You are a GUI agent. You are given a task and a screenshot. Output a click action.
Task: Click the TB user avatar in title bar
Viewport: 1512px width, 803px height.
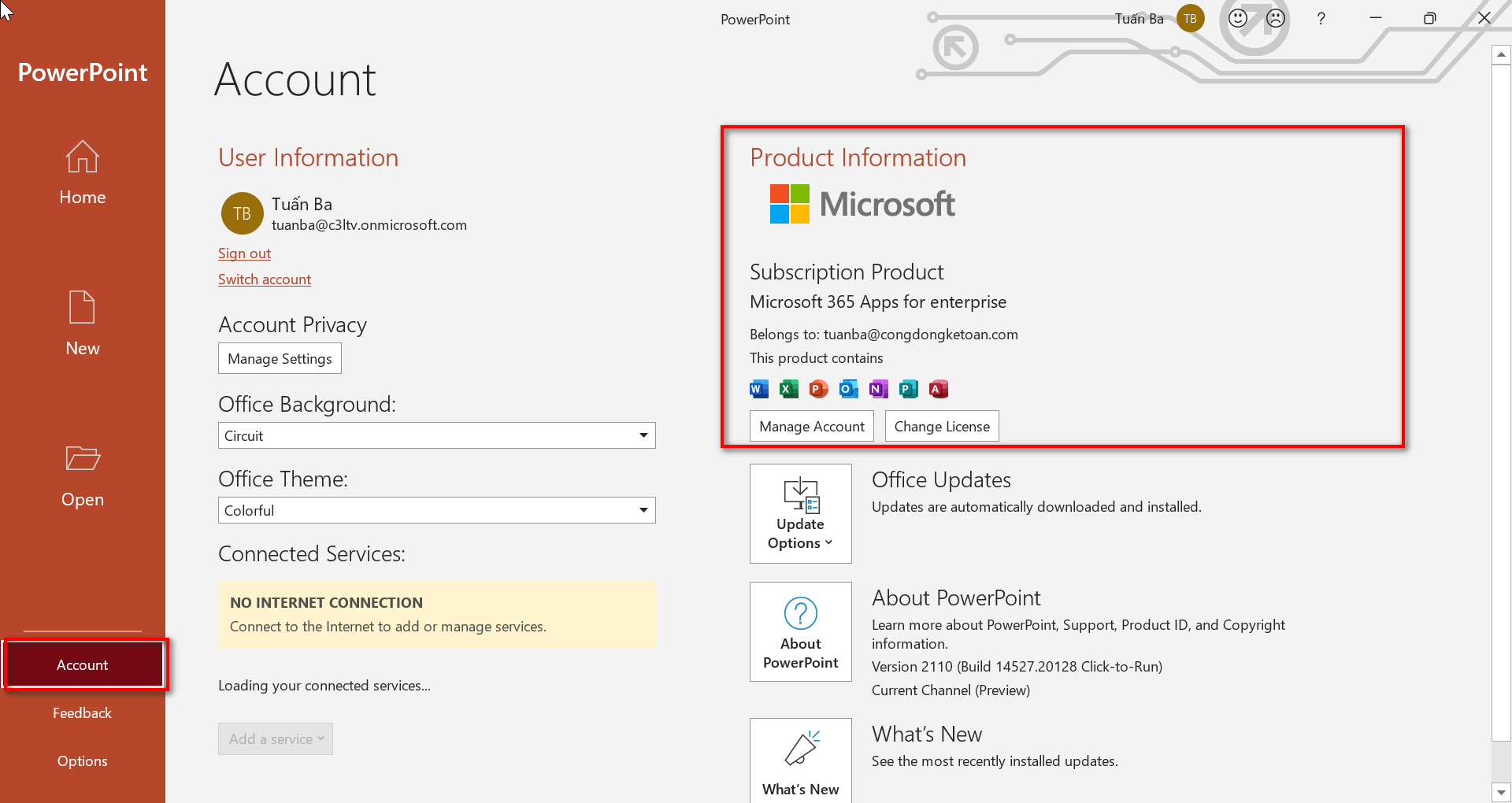[x=1190, y=18]
